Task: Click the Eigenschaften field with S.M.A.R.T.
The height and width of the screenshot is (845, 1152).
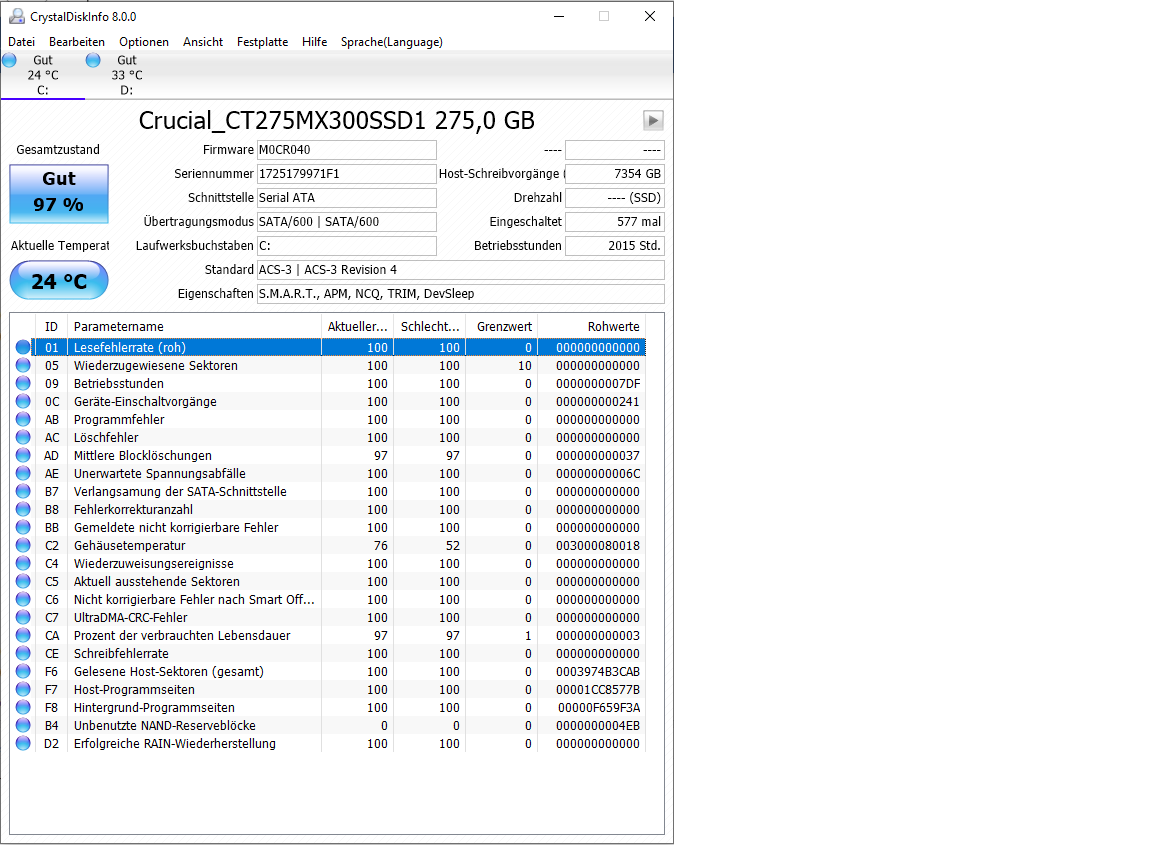Action: (461, 294)
